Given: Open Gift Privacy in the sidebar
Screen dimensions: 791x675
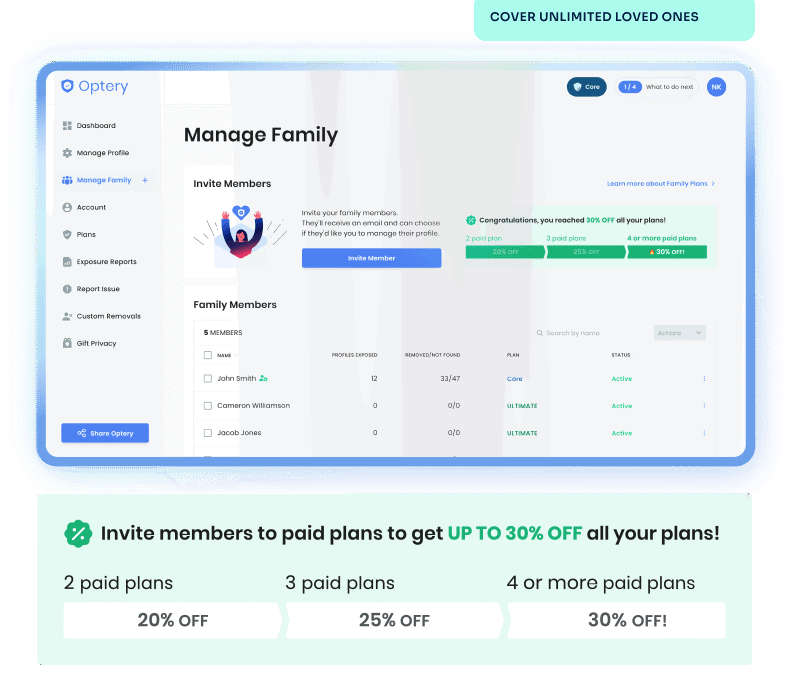Looking at the screenshot, I should [x=96, y=344].
